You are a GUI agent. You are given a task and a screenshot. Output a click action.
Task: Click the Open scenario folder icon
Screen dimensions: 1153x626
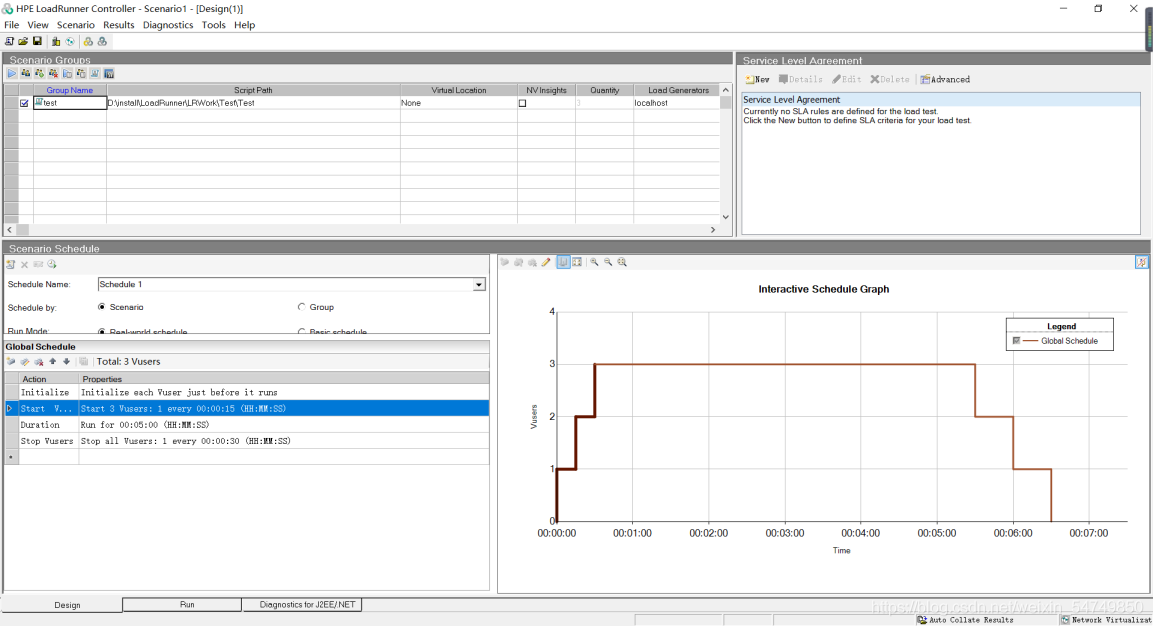coord(23,41)
